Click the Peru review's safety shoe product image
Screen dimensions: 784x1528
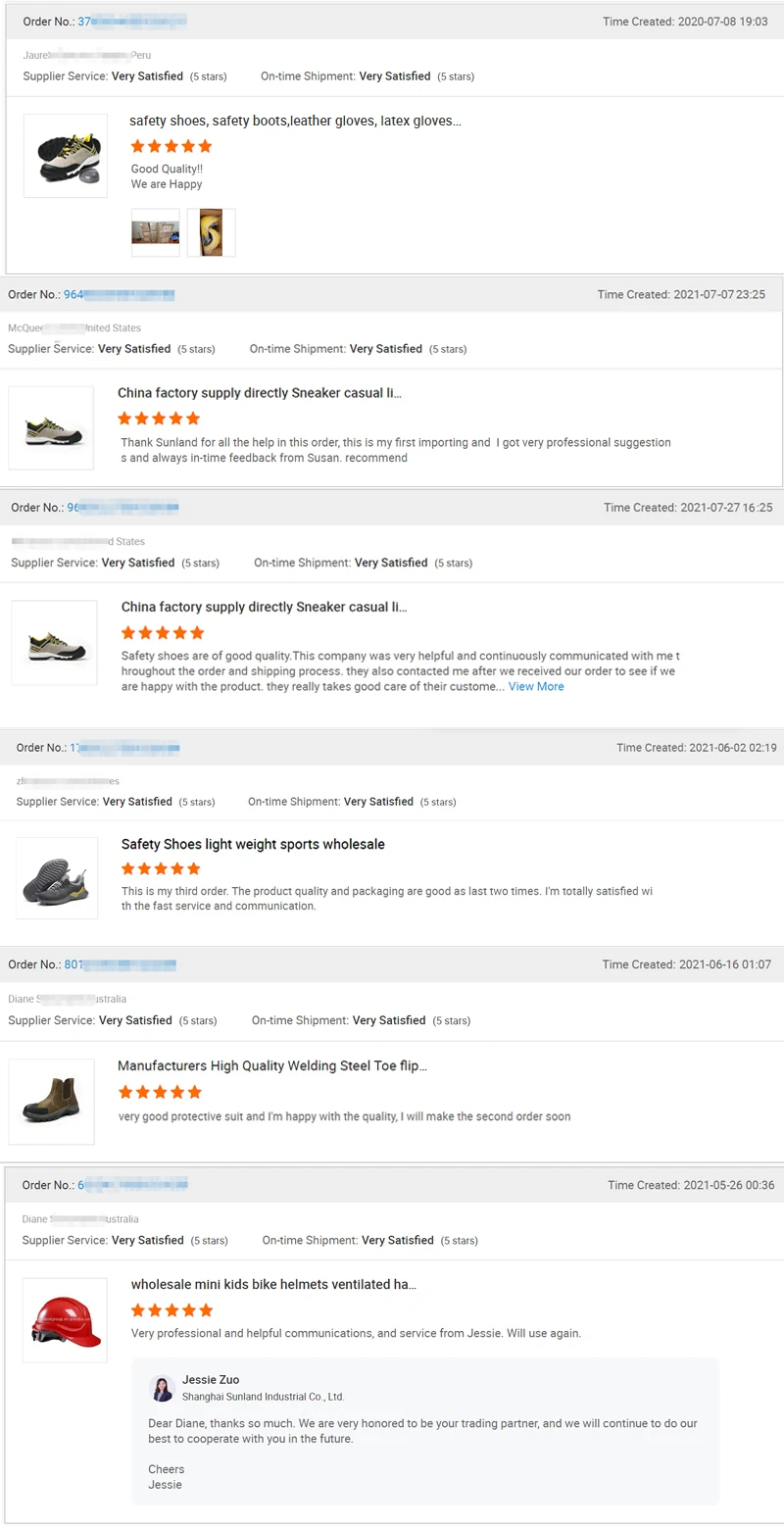tap(65, 156)
